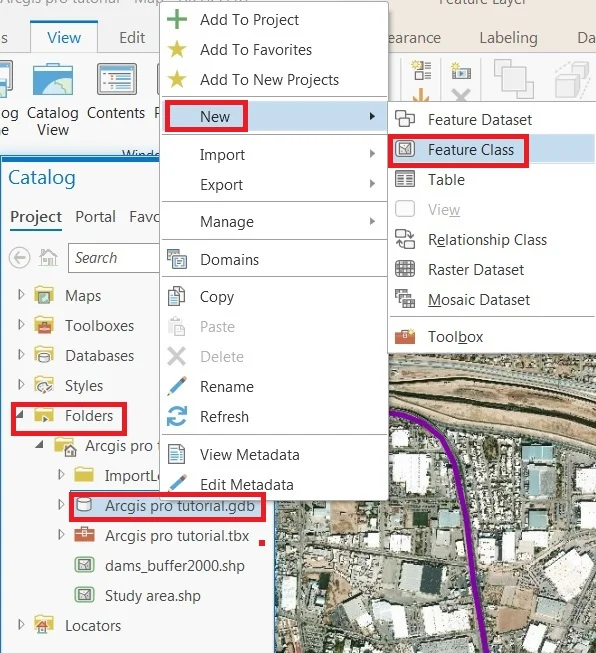Click inside the Catalog Search field
The height and width of the screenshot is (653, 596).
pyautogui.click(x=114, y=258)
